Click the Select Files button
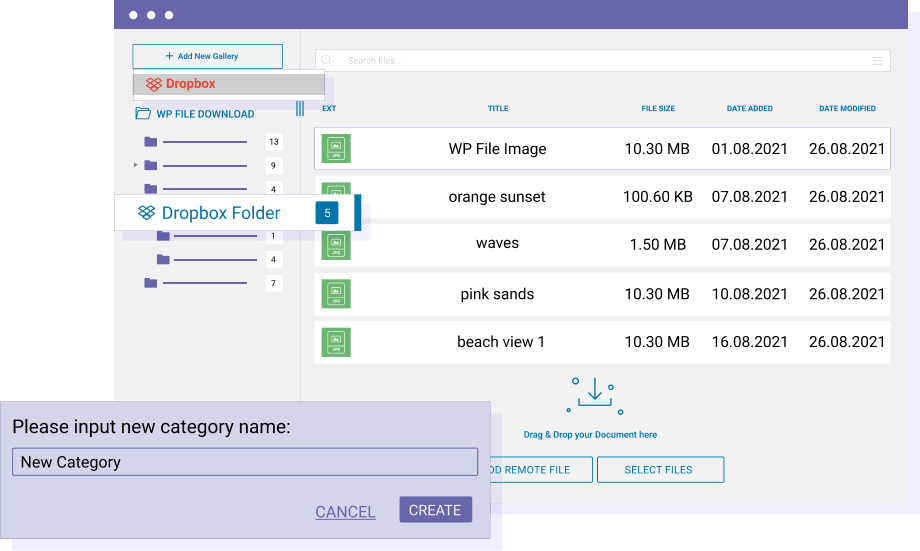Image resolution: width=920 pixels, height=551 pixels. (x=659, y=470)
